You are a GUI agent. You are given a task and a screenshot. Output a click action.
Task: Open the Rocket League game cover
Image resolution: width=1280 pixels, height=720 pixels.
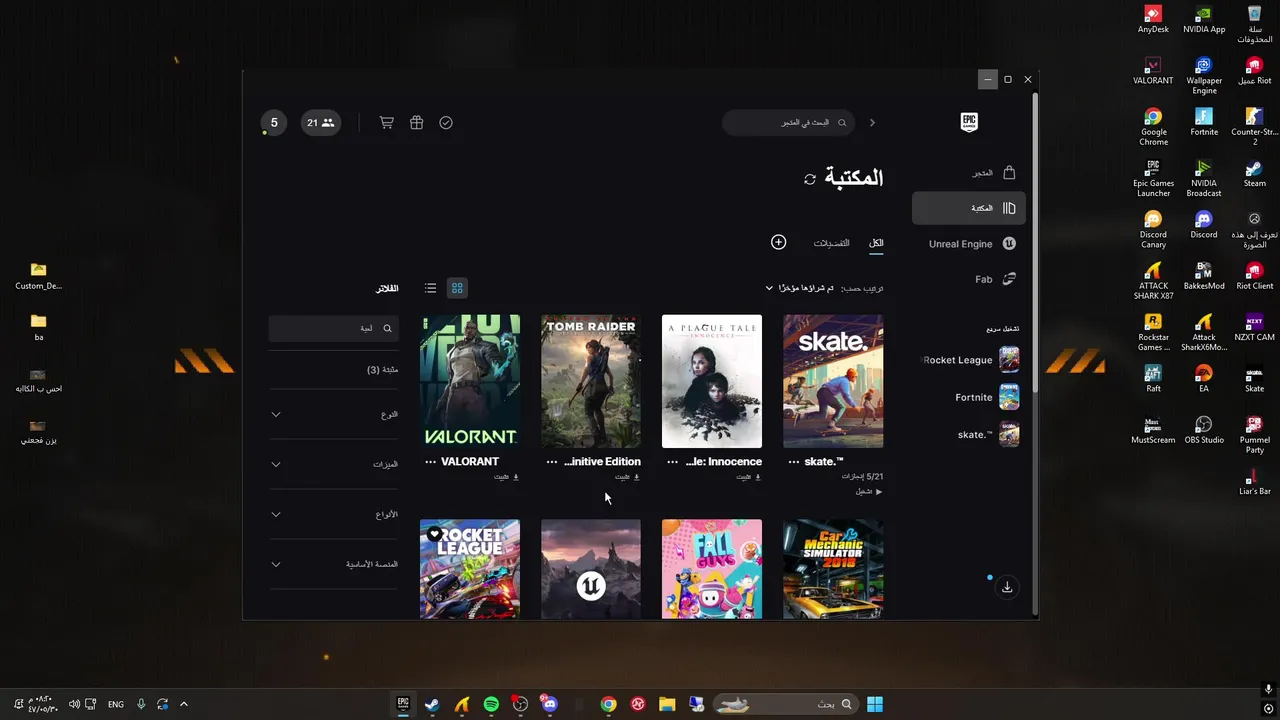[470, 568]
